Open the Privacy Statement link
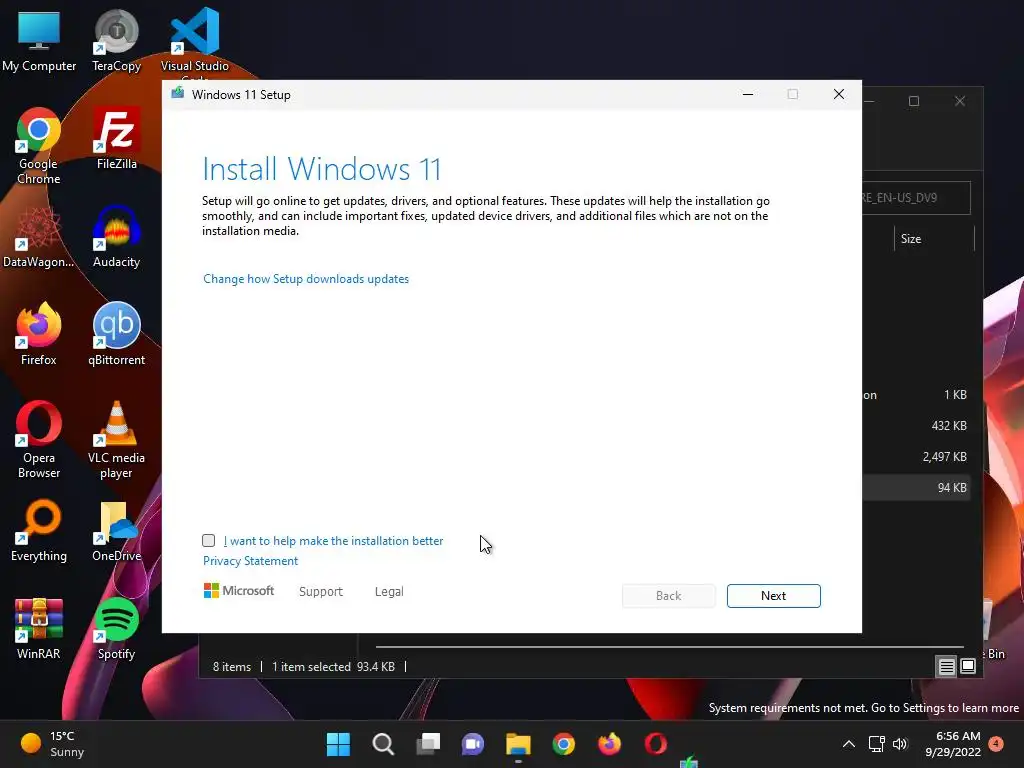The height and width of the screenshot is (768, 1024). 250,561
